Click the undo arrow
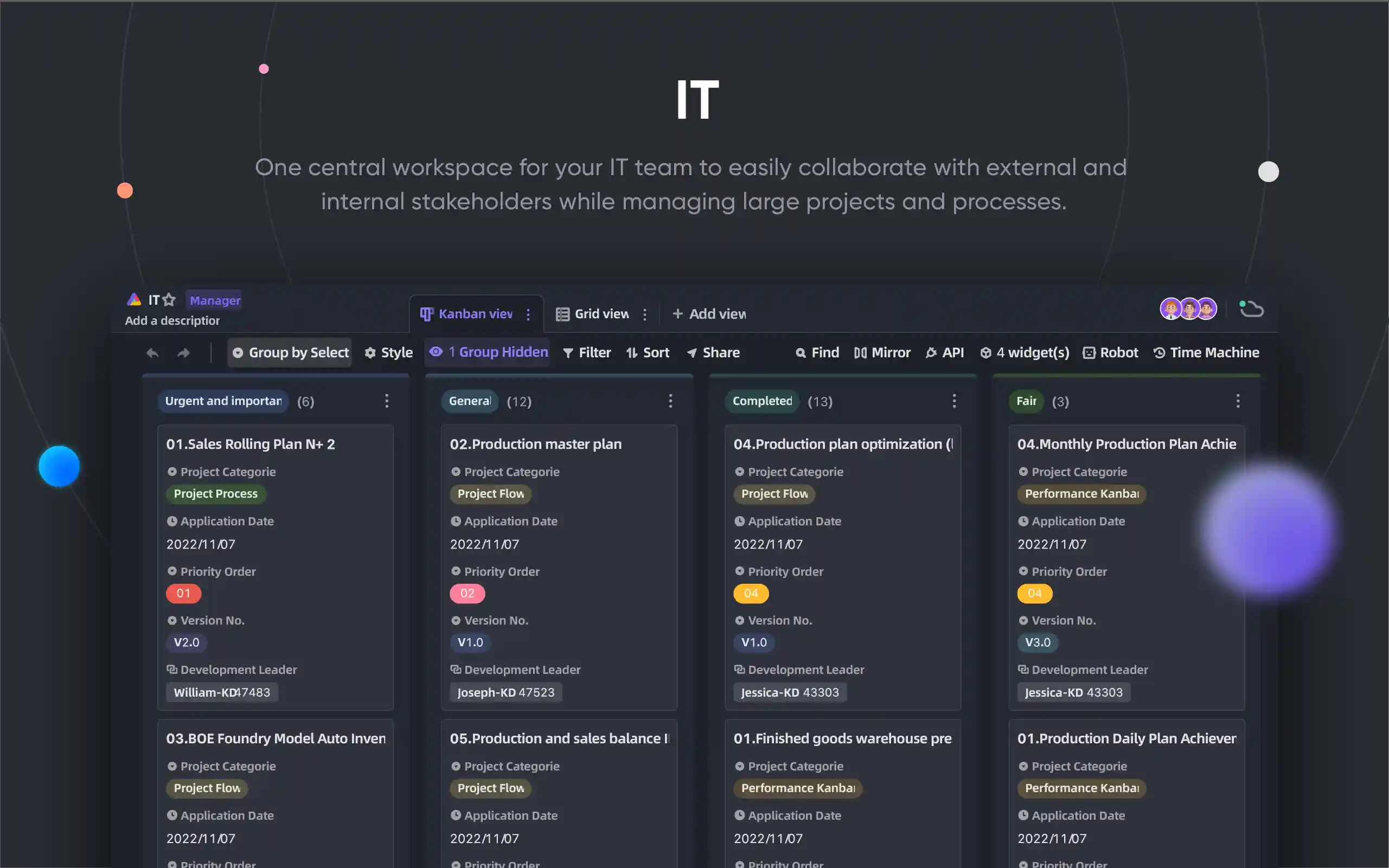This screenshot has height=868, width=1389. click(152, 352)
